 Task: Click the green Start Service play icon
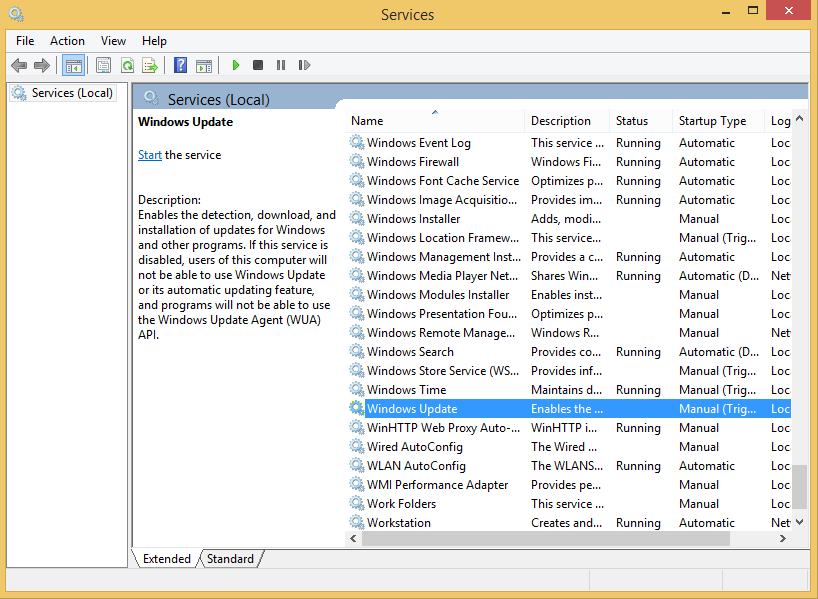tap(236, 65)
